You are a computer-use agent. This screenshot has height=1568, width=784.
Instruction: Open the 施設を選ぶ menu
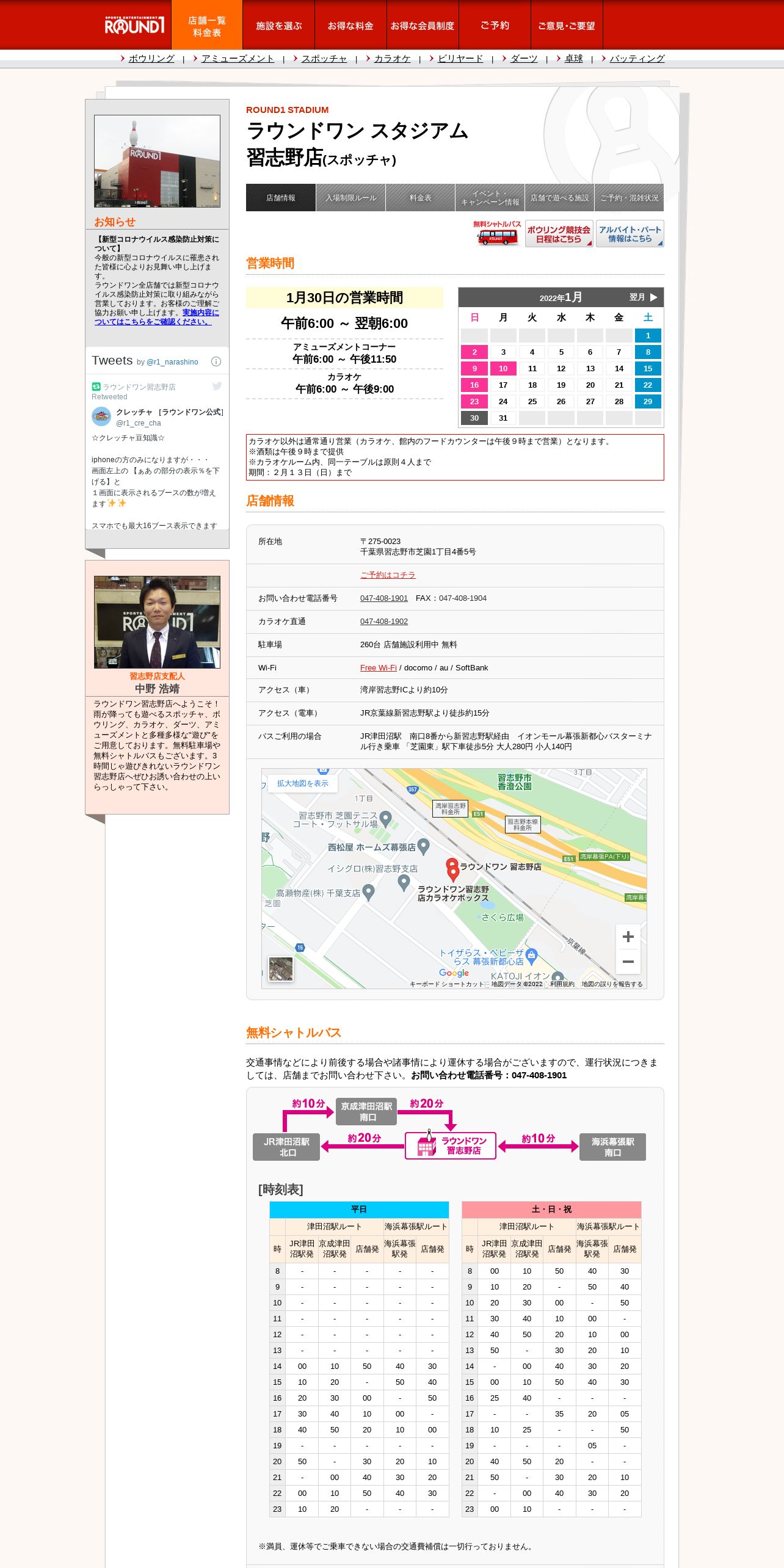point(279,25)
